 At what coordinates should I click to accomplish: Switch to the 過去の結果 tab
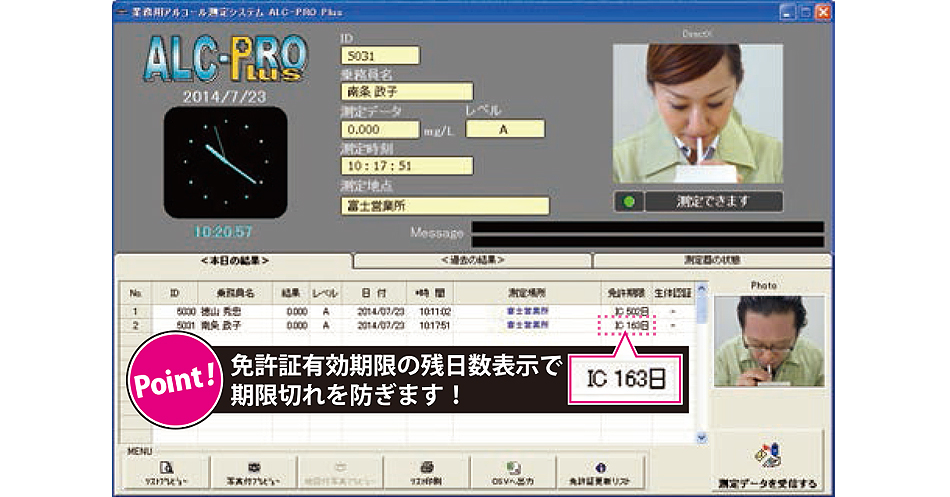point(473,261)
